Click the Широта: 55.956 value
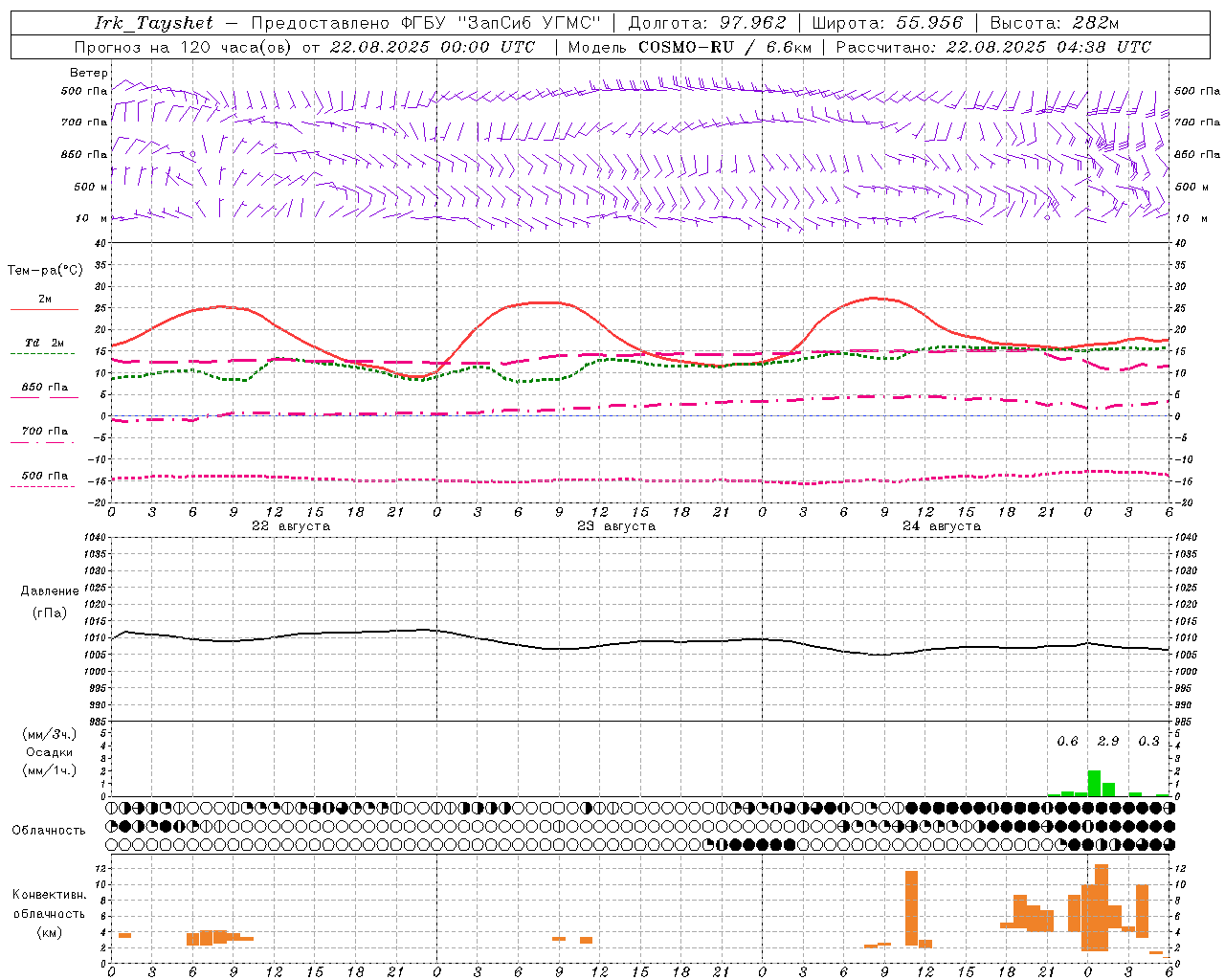This screenshot has width=1225, height=980. click(x=887, y=23)
